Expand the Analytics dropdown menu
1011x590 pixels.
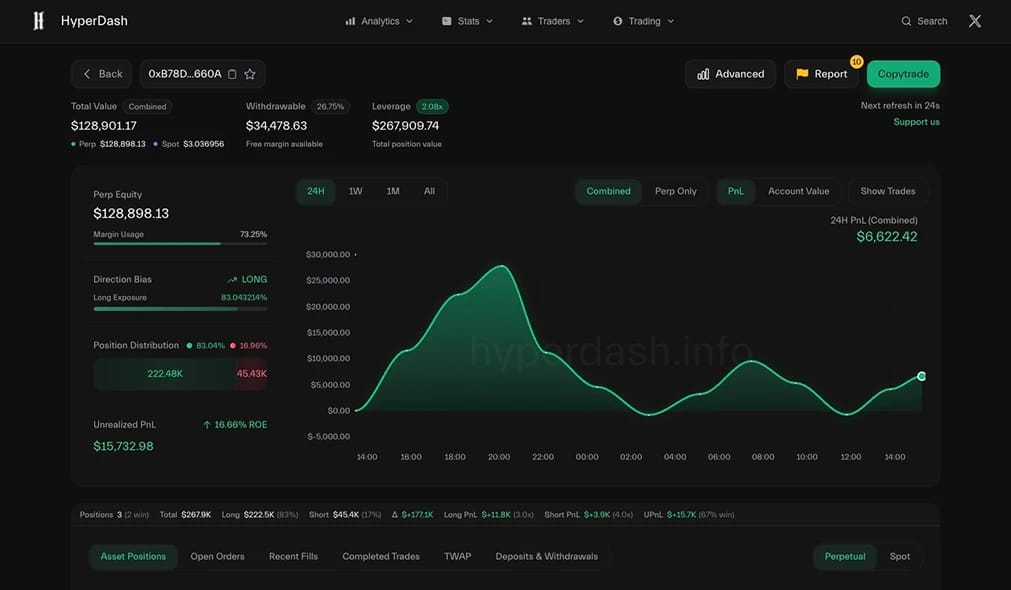pyautogui.click(x=378, y=21)
